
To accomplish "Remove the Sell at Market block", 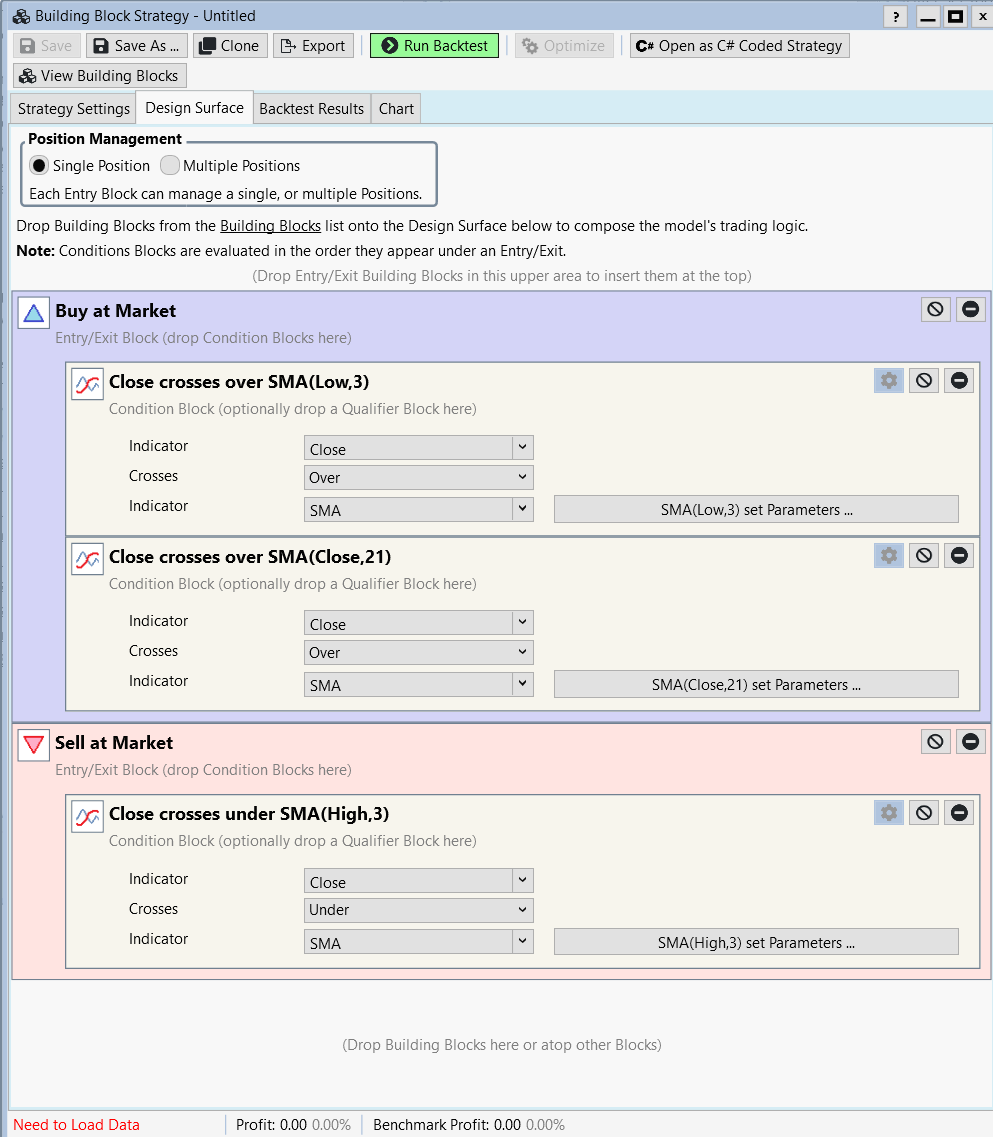I will click(x=970, y=741).
